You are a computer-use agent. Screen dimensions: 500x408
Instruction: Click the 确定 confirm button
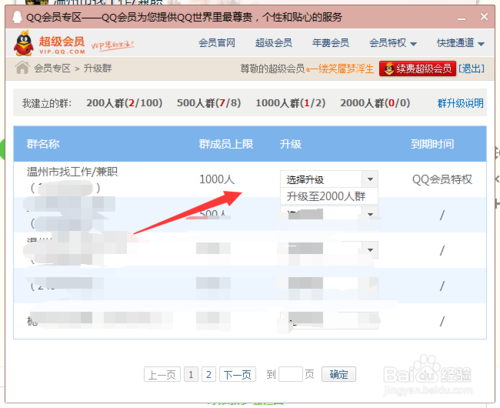pyautogui.click(x=339, y=374)
